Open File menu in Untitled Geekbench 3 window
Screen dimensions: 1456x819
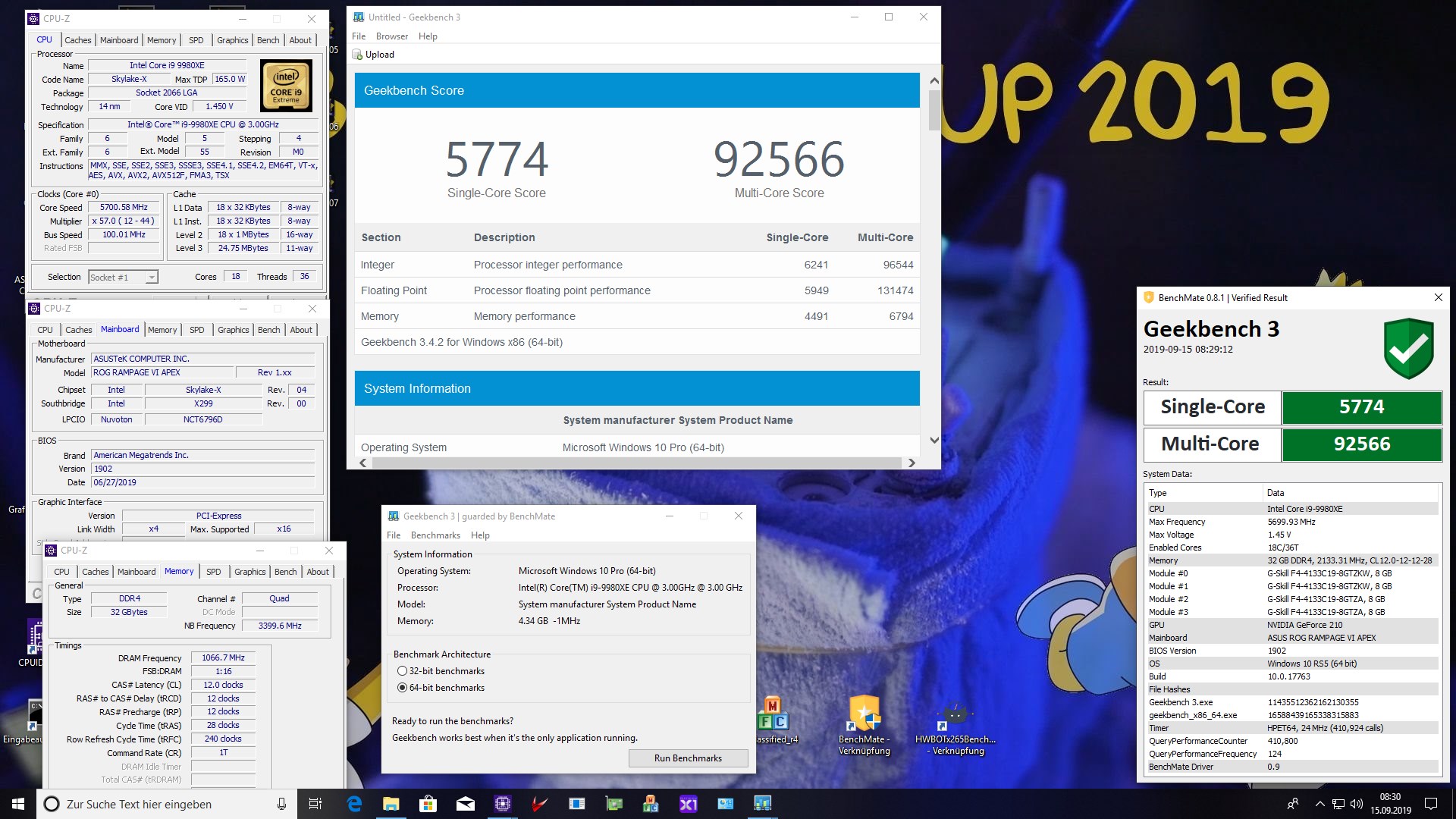click(359, 36)
